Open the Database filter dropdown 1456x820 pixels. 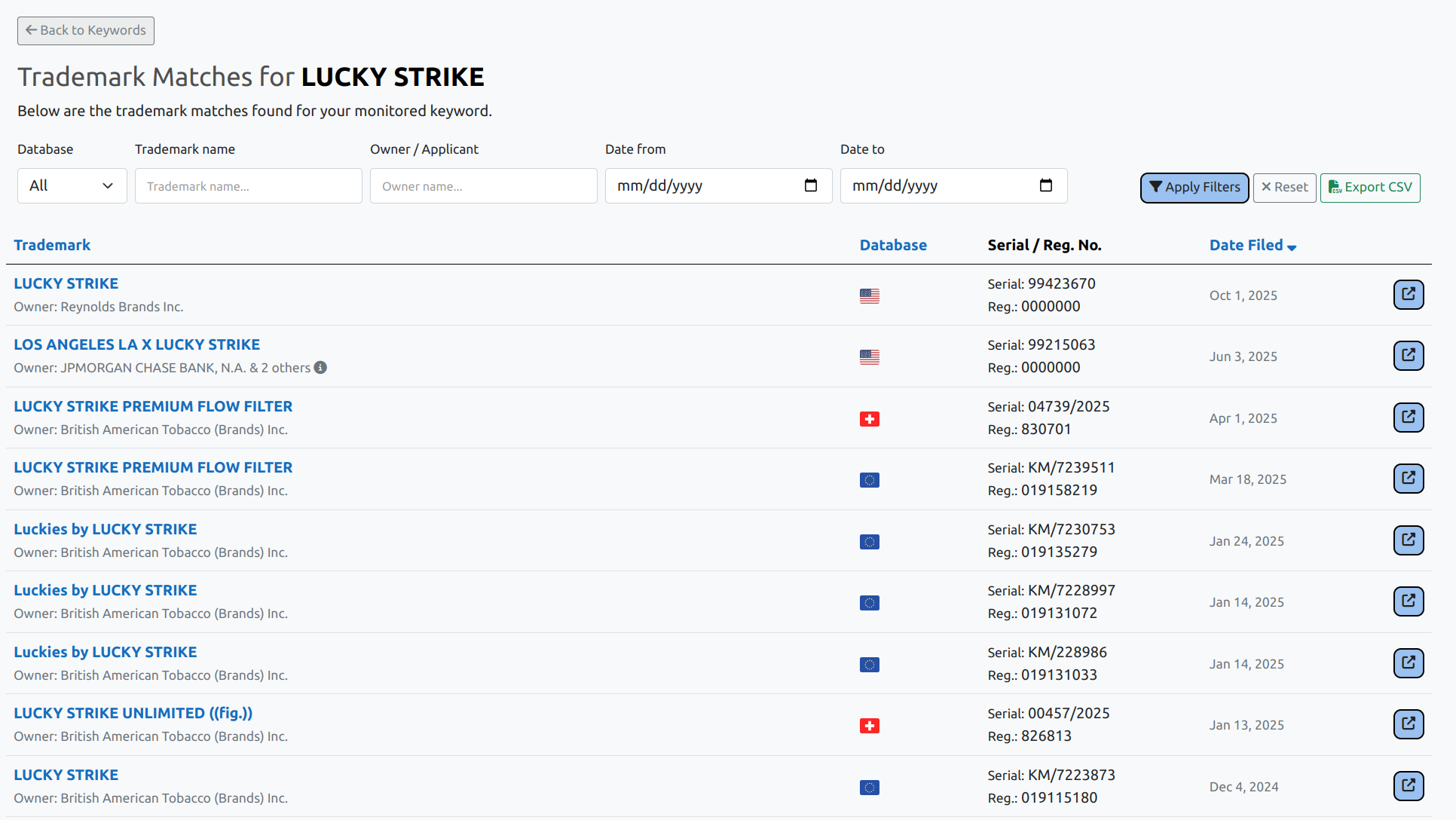tap(72, 185)
